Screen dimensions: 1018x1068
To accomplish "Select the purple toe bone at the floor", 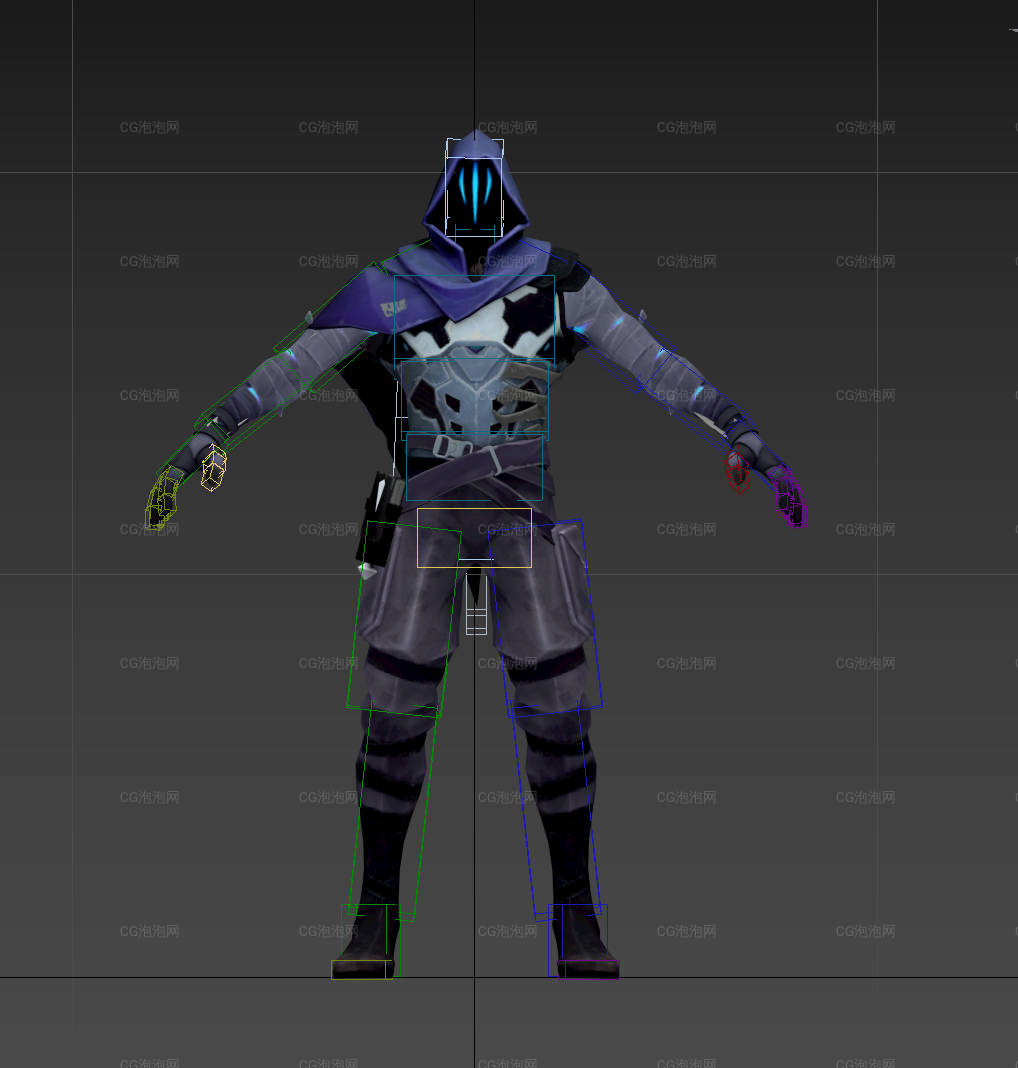I will point(588,969).
